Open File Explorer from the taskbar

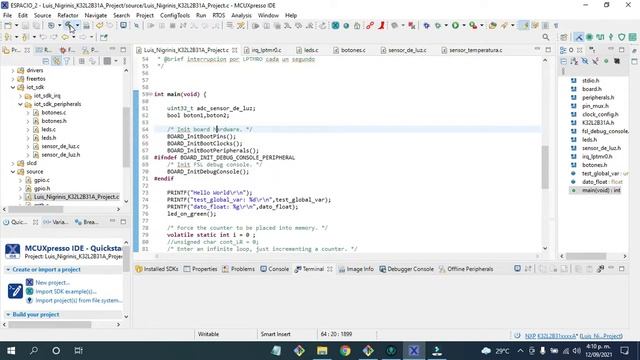tap(322, 351)
